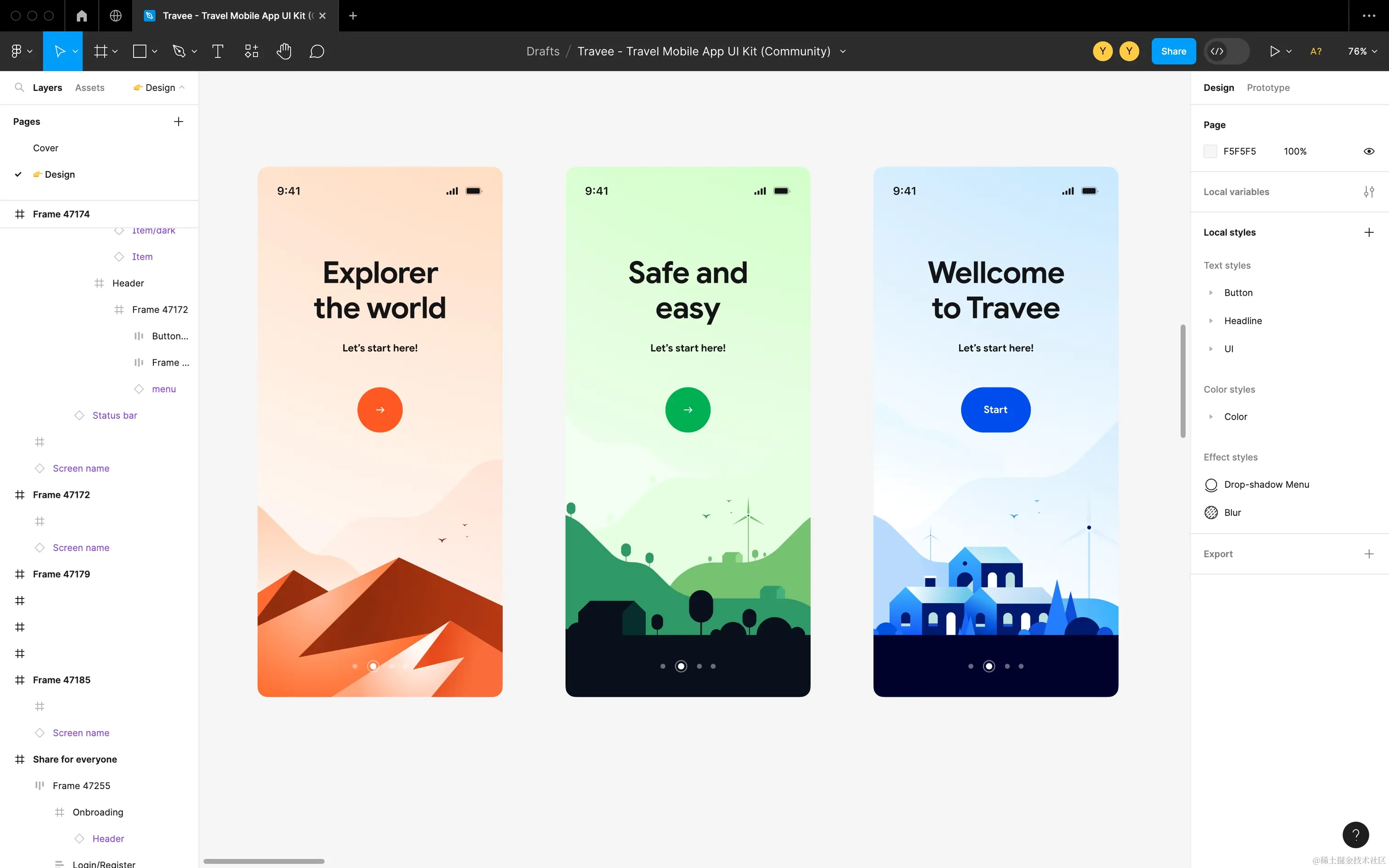The width and height of the screenshot is (1389, 868).
Task: Switch to the Assets tab
Action: [x=90, y=88]
